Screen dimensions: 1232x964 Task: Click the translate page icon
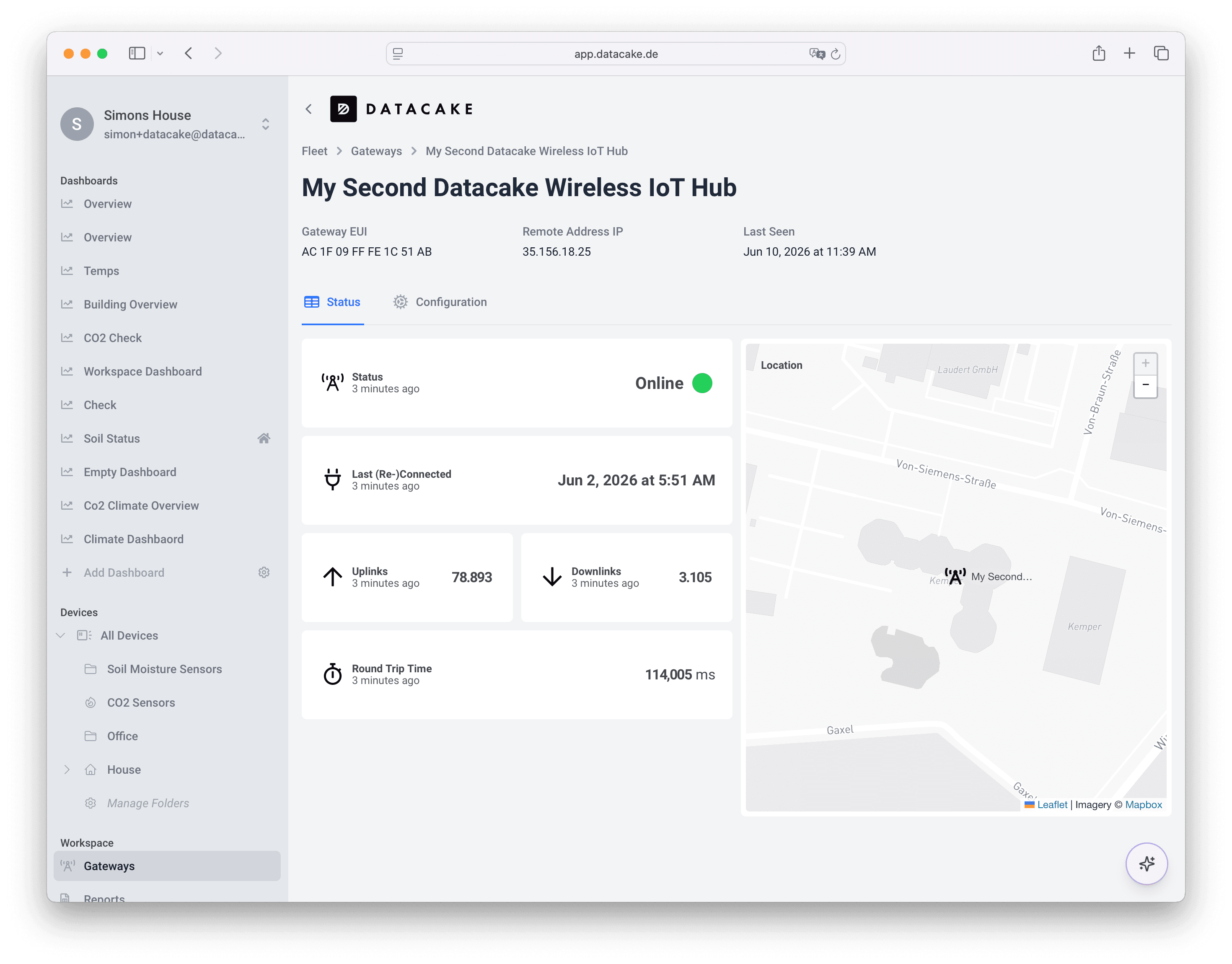tap(817, 54)
